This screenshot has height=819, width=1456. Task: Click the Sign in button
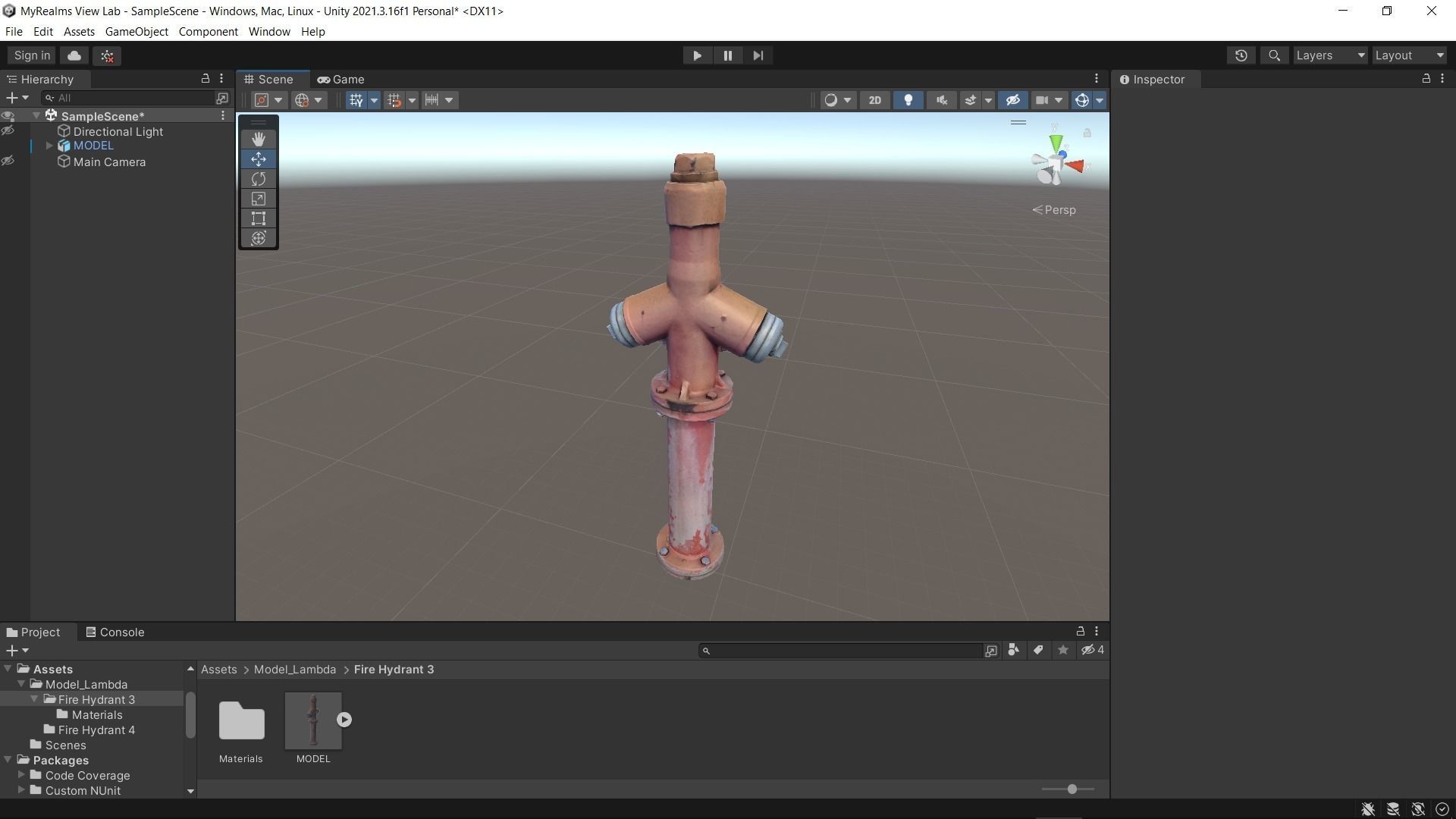(32, 55)
